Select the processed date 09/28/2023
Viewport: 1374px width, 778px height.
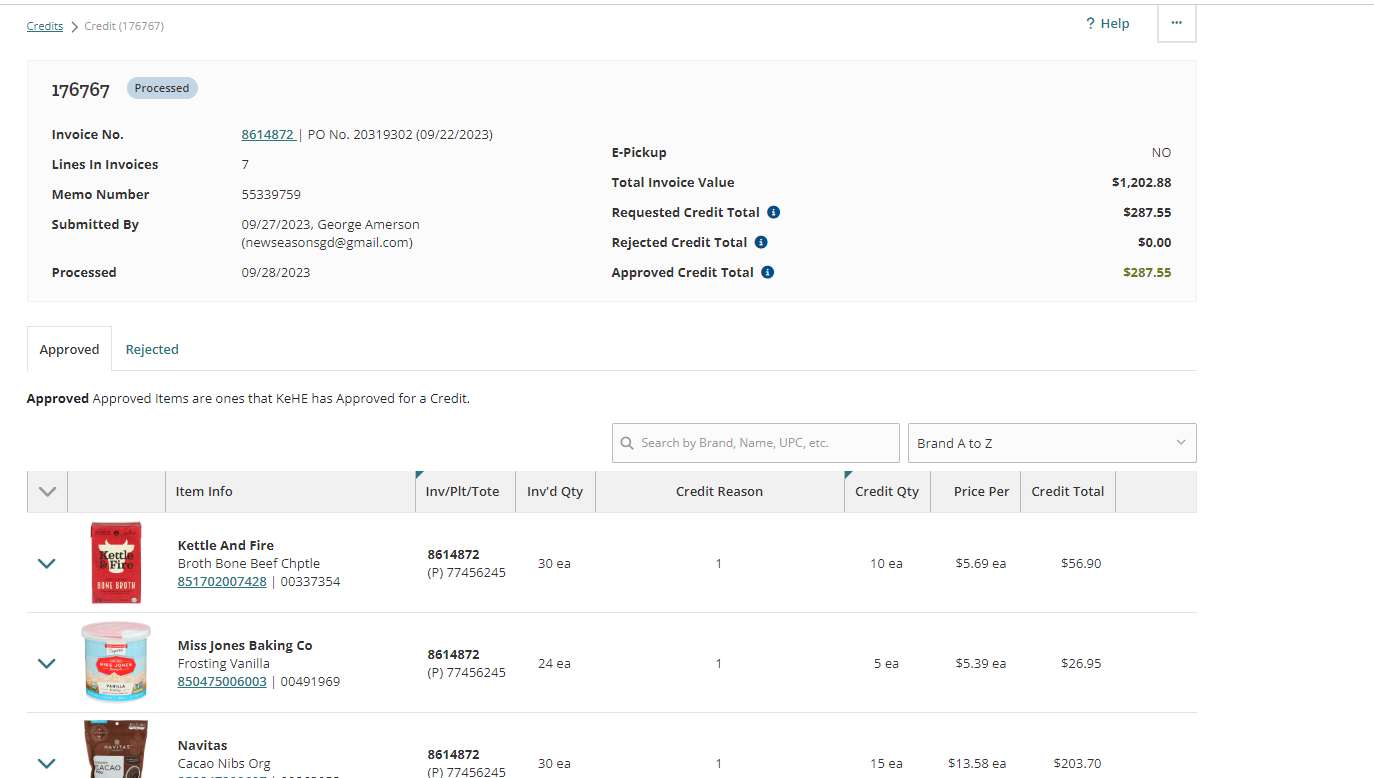276,272
